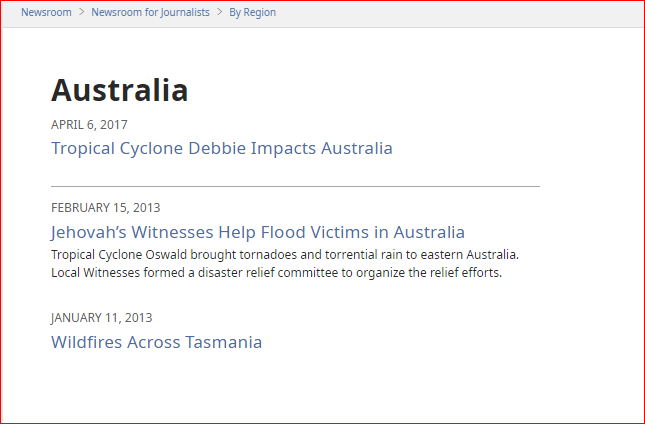Click the April 6, 2017 date label
This screenshot has width=645, height=424.
89,125
